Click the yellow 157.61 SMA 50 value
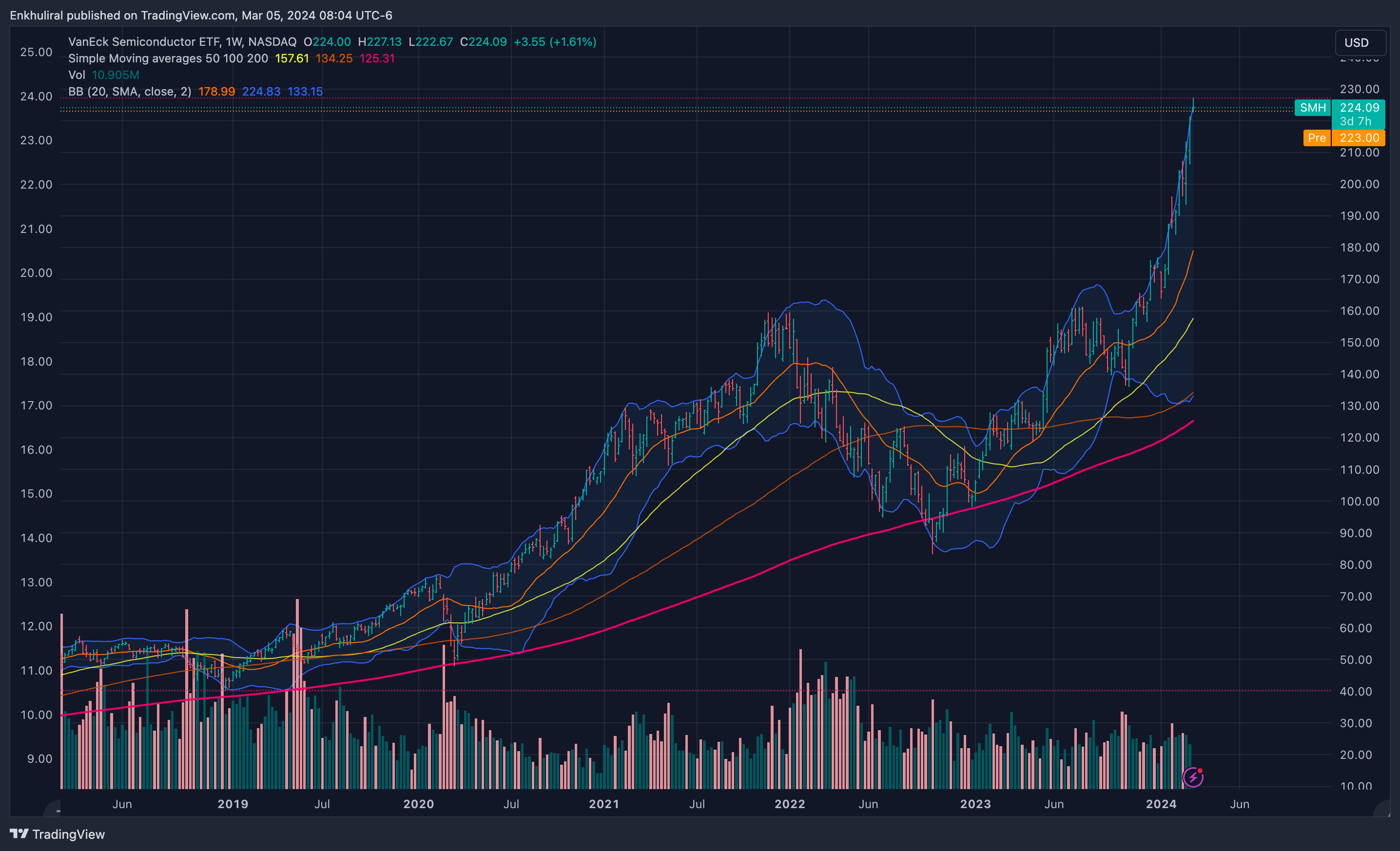Viewport: 1400px width, 851px height. tap(292, 58)
